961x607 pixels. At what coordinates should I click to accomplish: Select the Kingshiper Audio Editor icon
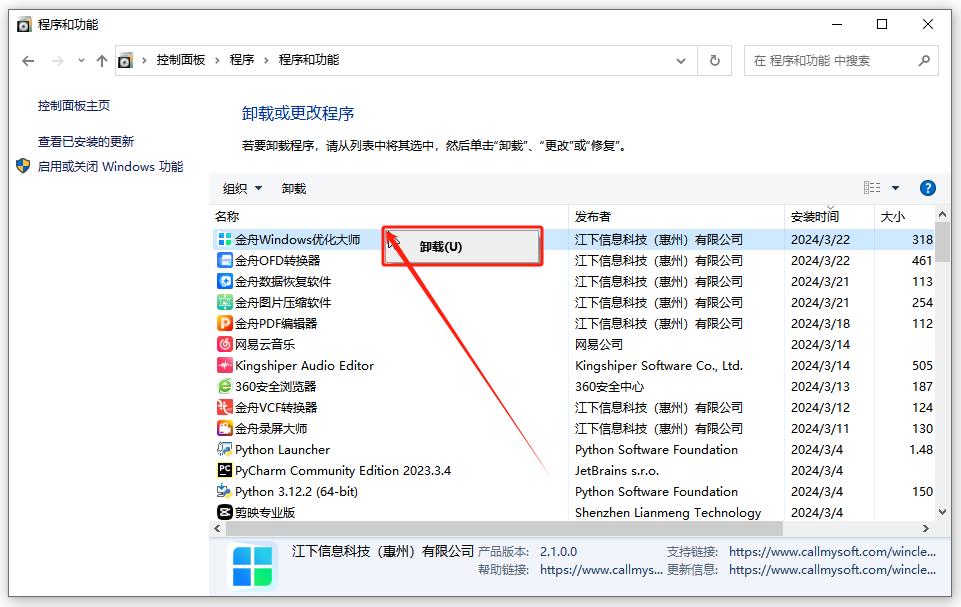[225, 365]
